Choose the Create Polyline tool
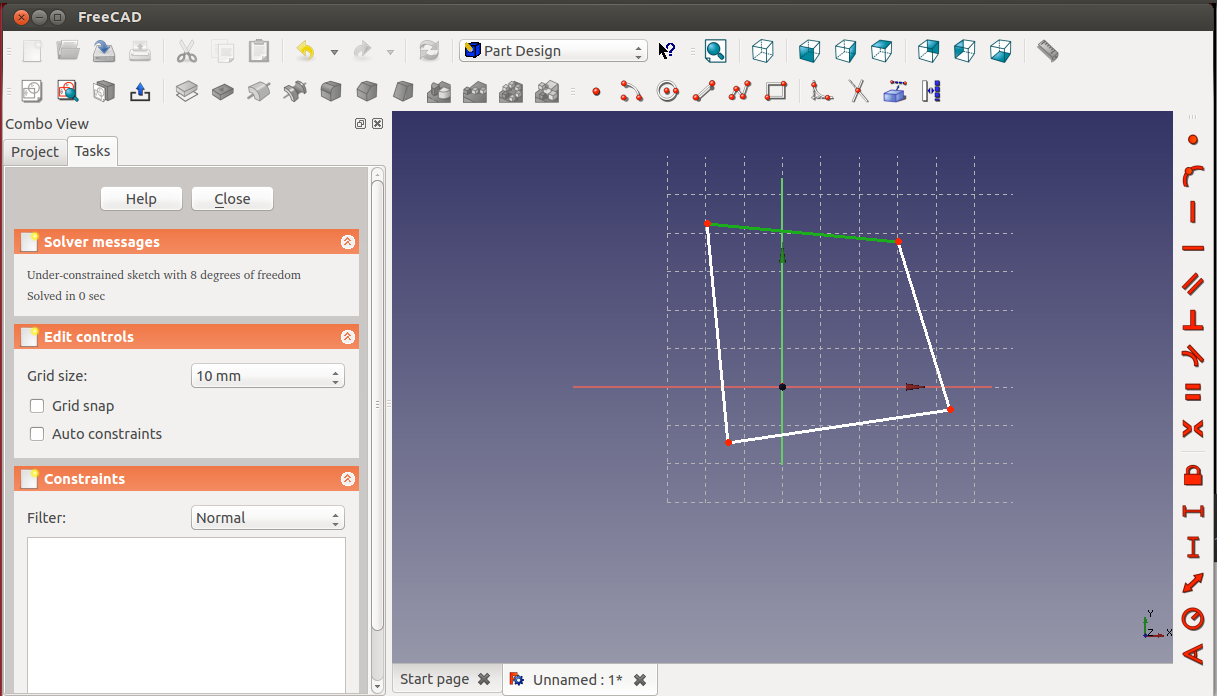 pos(740,92)
